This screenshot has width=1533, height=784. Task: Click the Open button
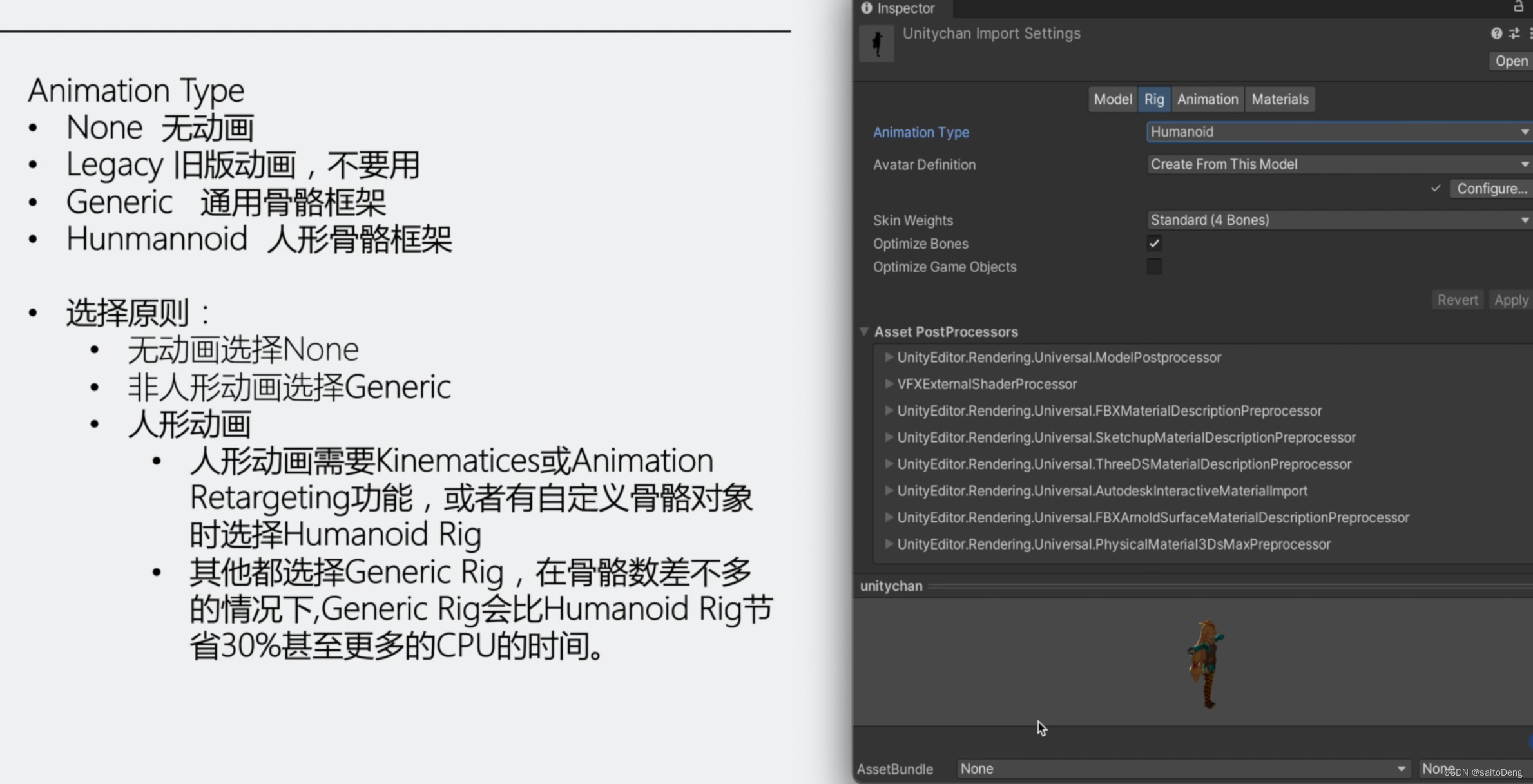tap(1511, 61)
